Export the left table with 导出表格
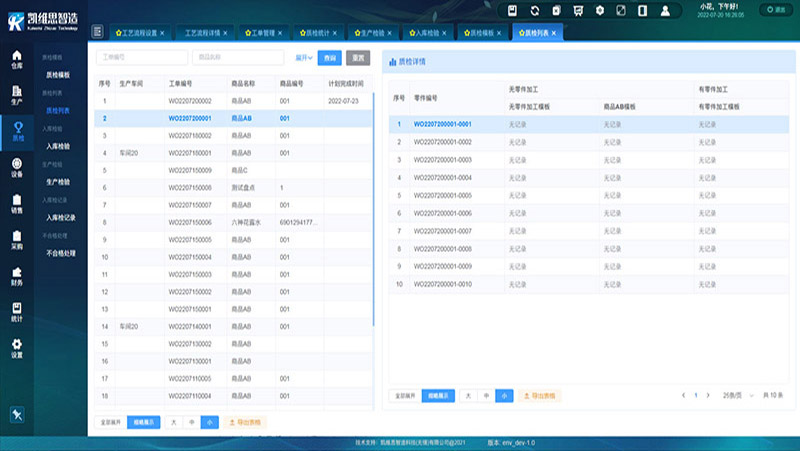The width and height of the screenshot is (800, 451). [x=245, y=422]
